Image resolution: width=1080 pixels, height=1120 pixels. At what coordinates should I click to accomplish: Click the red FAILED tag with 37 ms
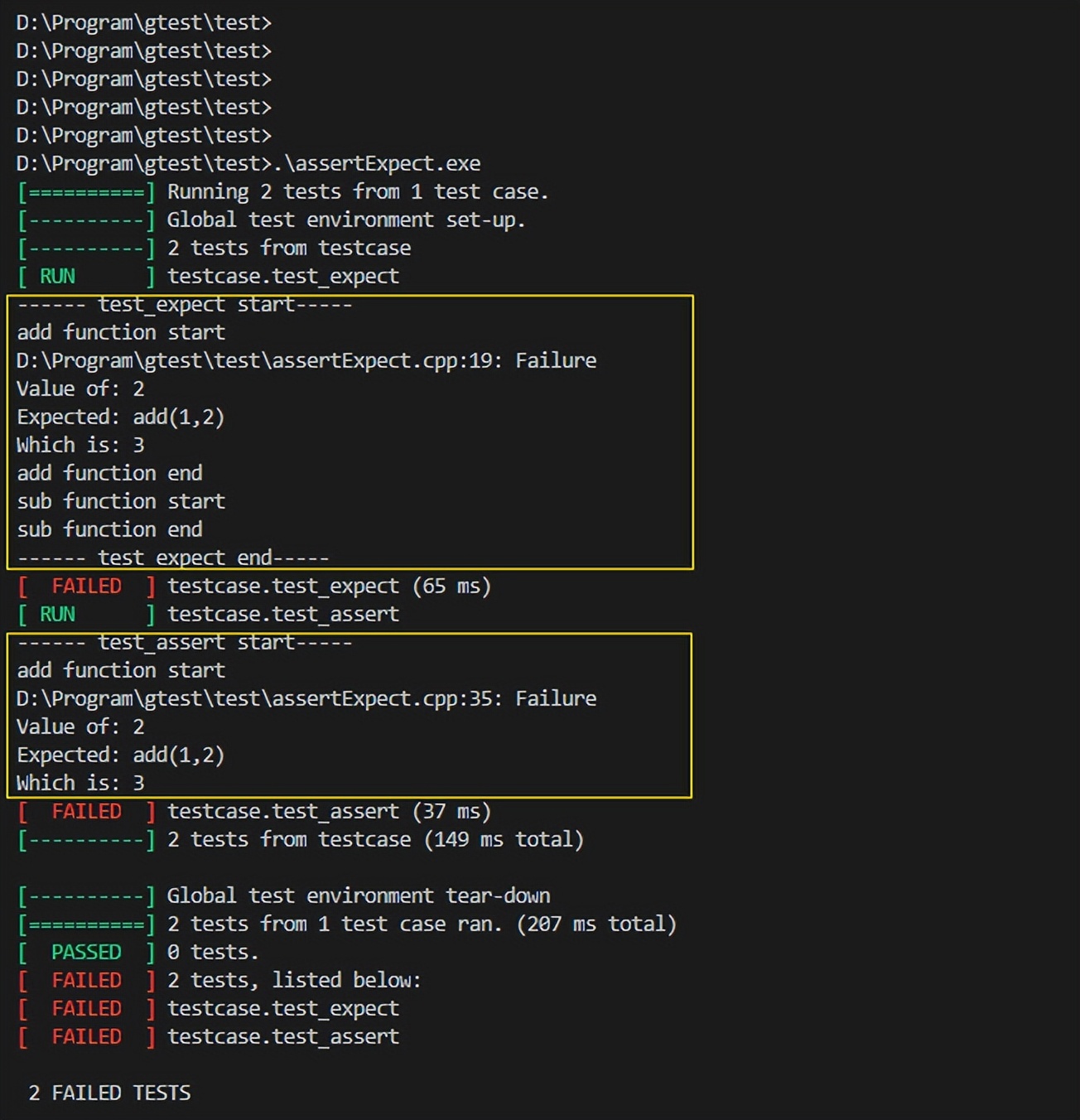point(86,812)
